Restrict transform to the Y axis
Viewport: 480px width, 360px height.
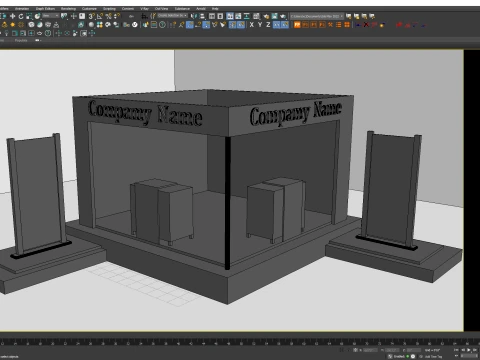coord(260,25)
